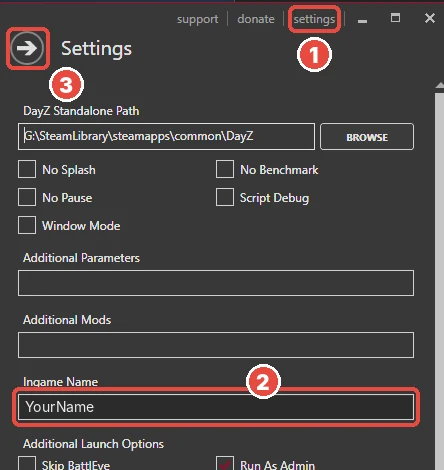Viewport: 444px width, 470px height.
Task: Open the support link
Action: pos(198,19)
